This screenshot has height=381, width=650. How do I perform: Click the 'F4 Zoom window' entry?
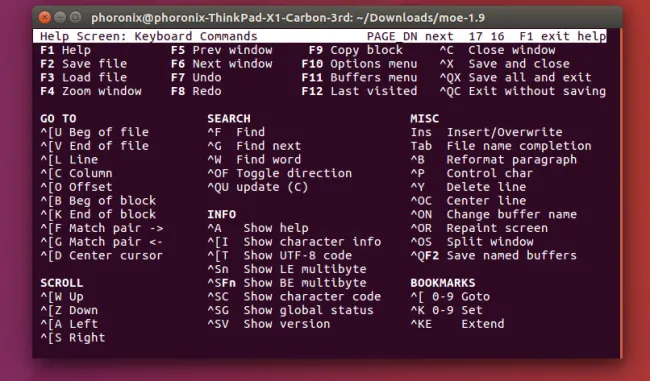[91, 91]
